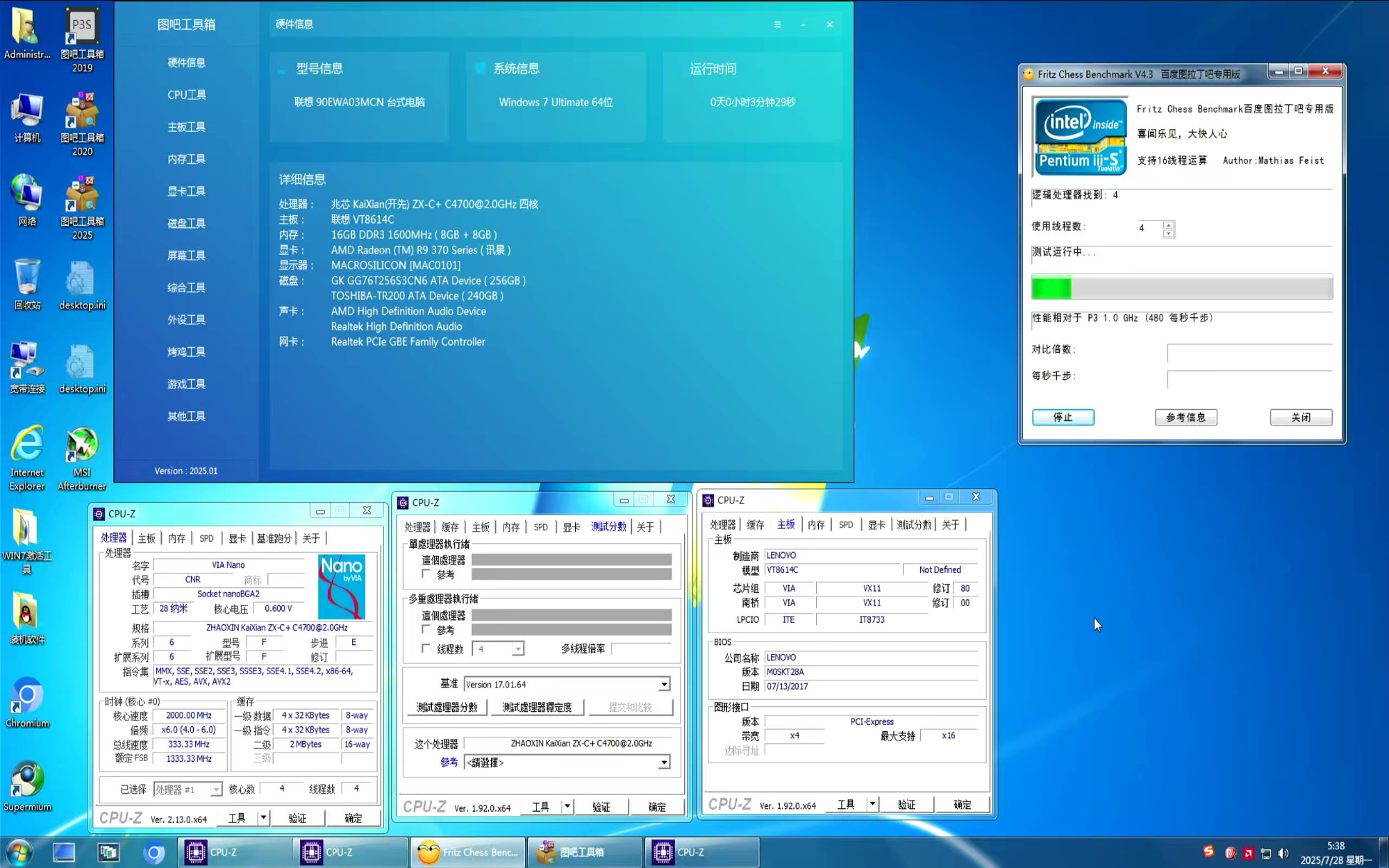Click 确定 in CPU-Z mainboard window
Image resolution: width=1389 pixels, height=868 pixels.
tap(962, 804)
